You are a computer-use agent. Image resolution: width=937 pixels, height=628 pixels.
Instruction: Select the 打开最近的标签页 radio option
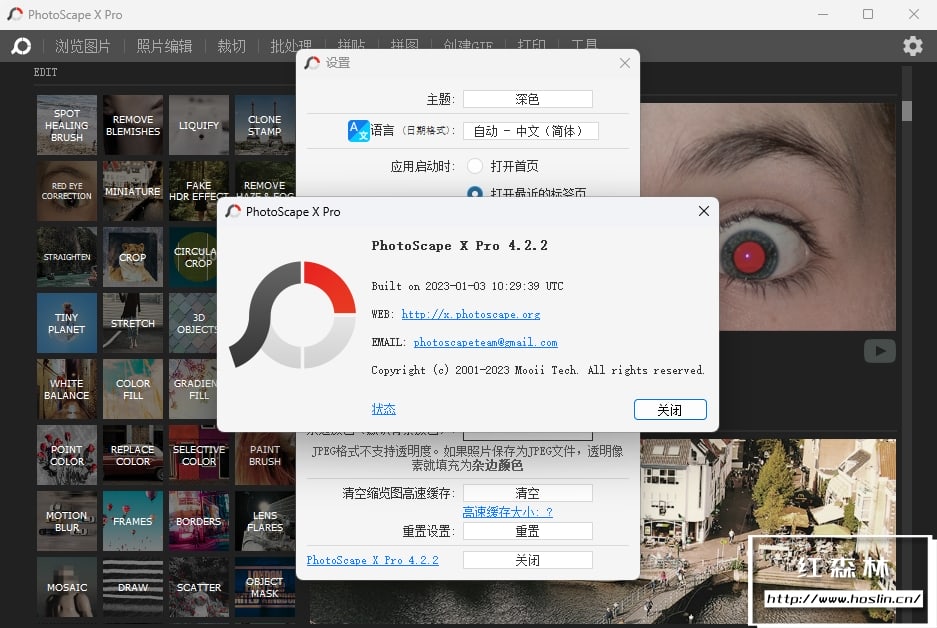pos(475,192)
